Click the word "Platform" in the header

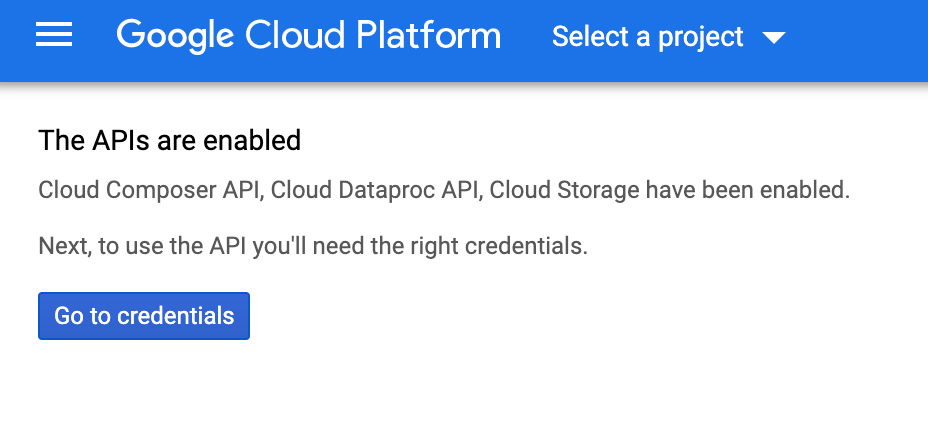point(429,36)
